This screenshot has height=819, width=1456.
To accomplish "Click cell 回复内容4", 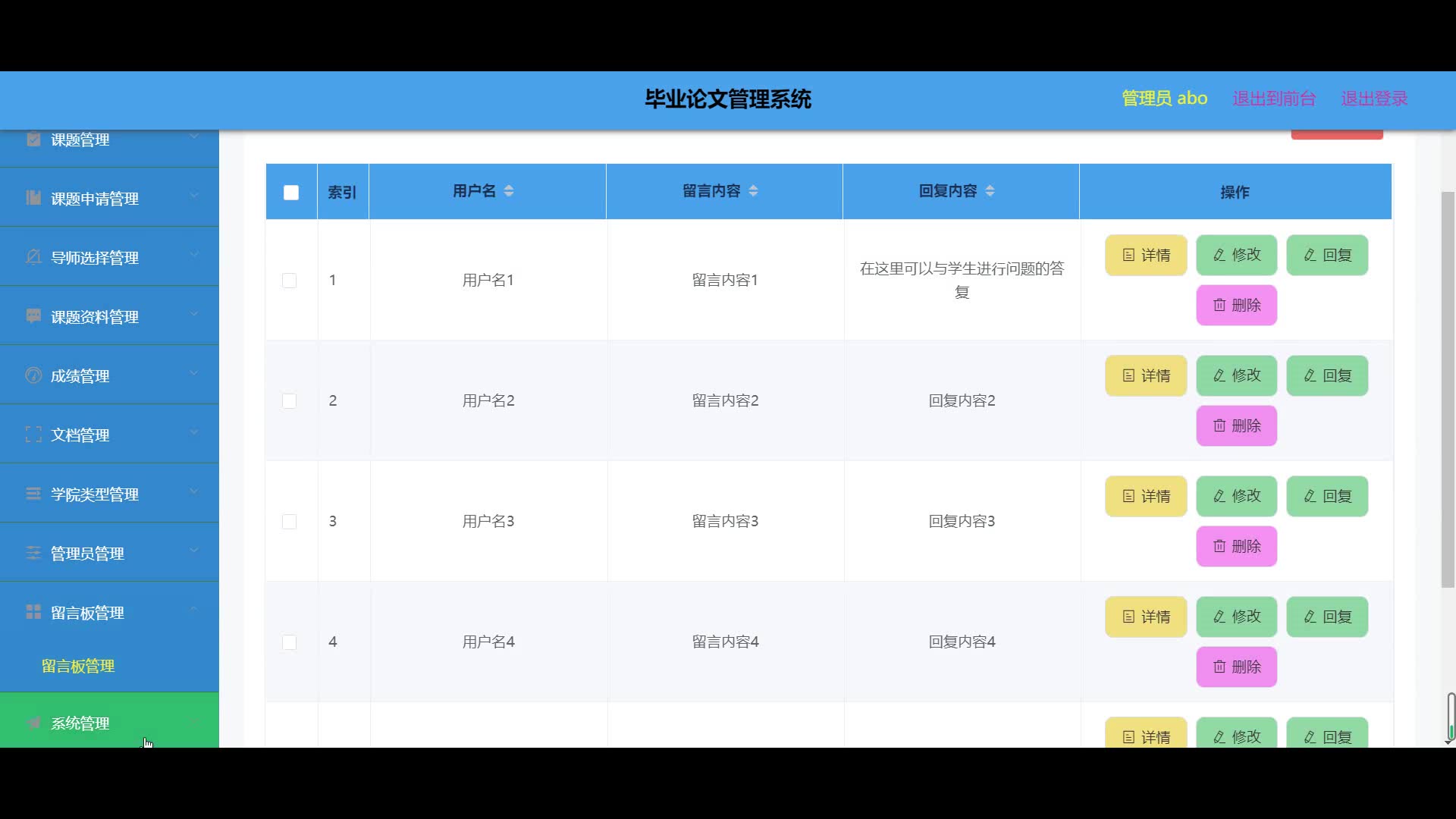I will tap(962, 642).
